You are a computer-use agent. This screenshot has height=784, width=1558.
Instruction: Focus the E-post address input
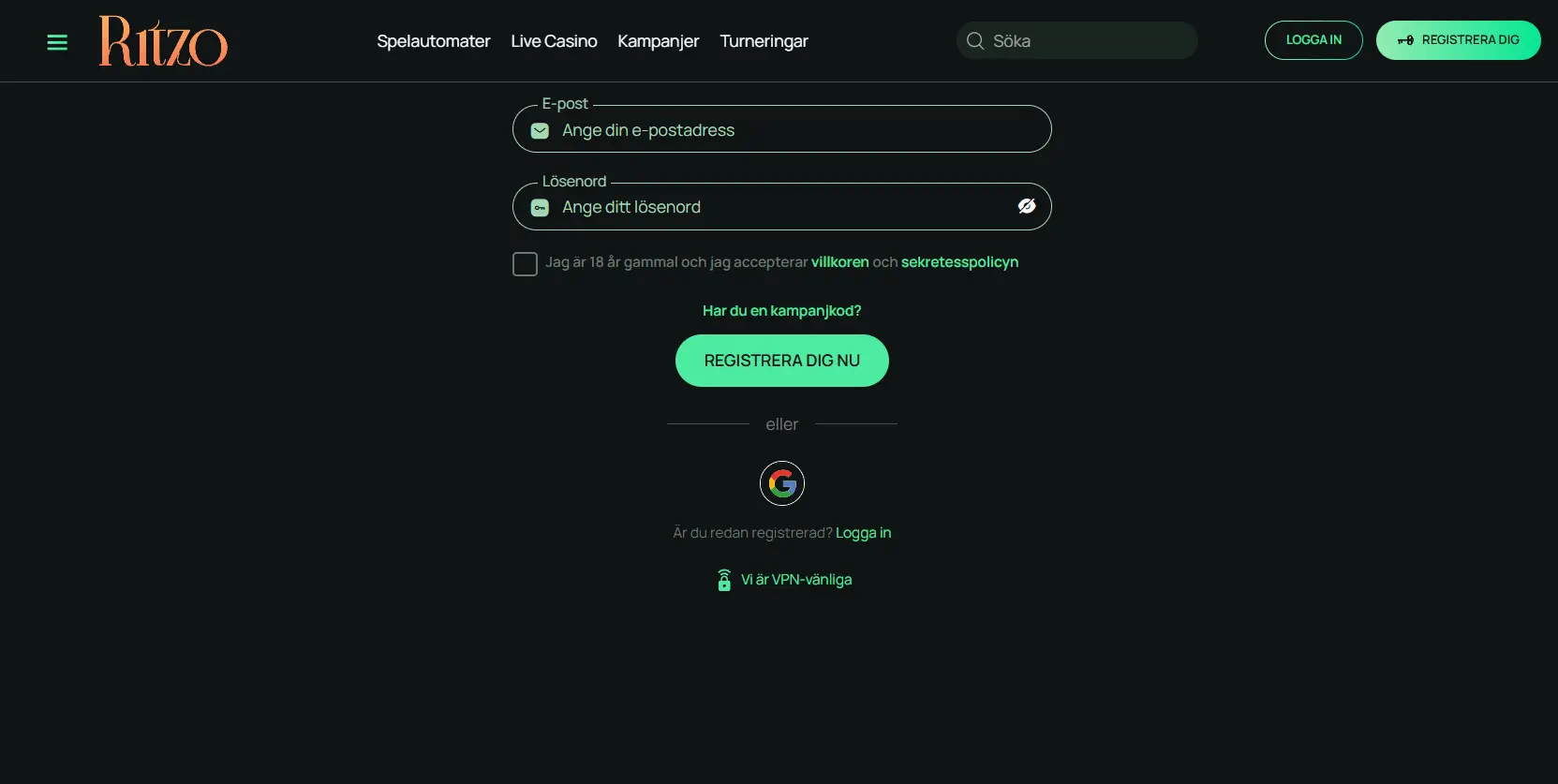(782, 129)
